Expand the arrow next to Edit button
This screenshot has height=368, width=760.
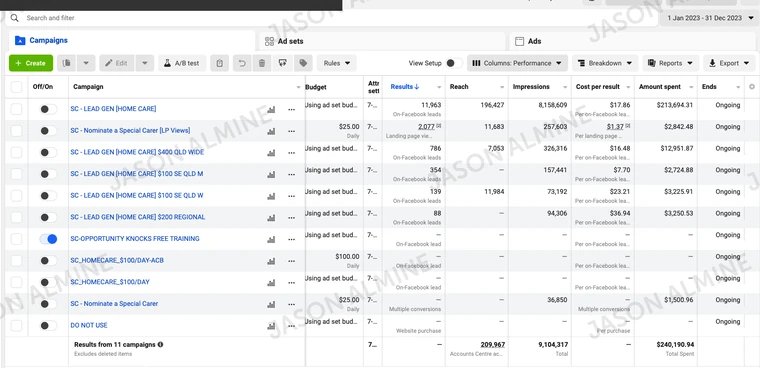point(145,63)
